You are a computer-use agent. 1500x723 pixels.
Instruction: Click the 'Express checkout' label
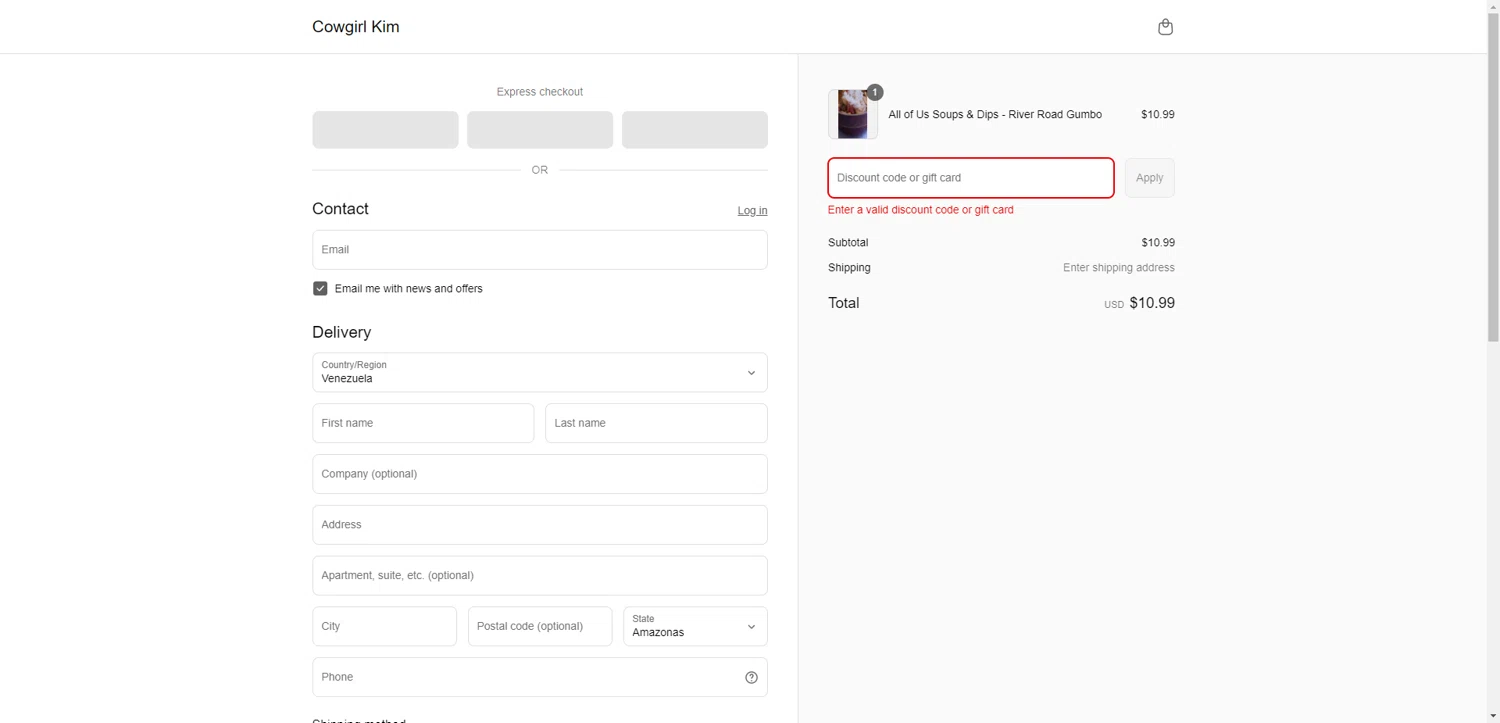[x=540, y=92]
